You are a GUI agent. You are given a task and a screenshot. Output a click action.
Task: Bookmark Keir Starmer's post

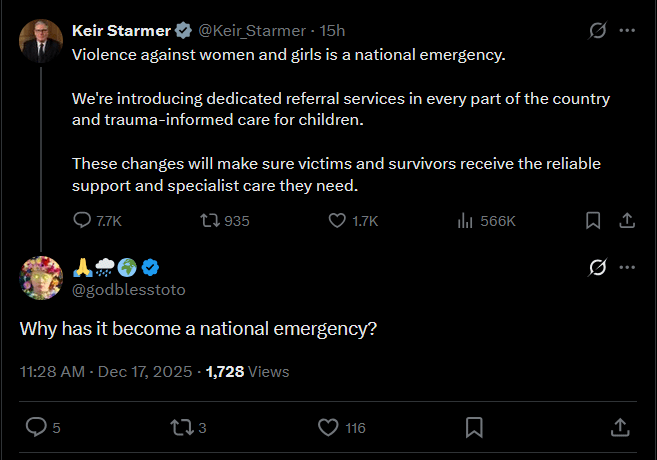592,220
